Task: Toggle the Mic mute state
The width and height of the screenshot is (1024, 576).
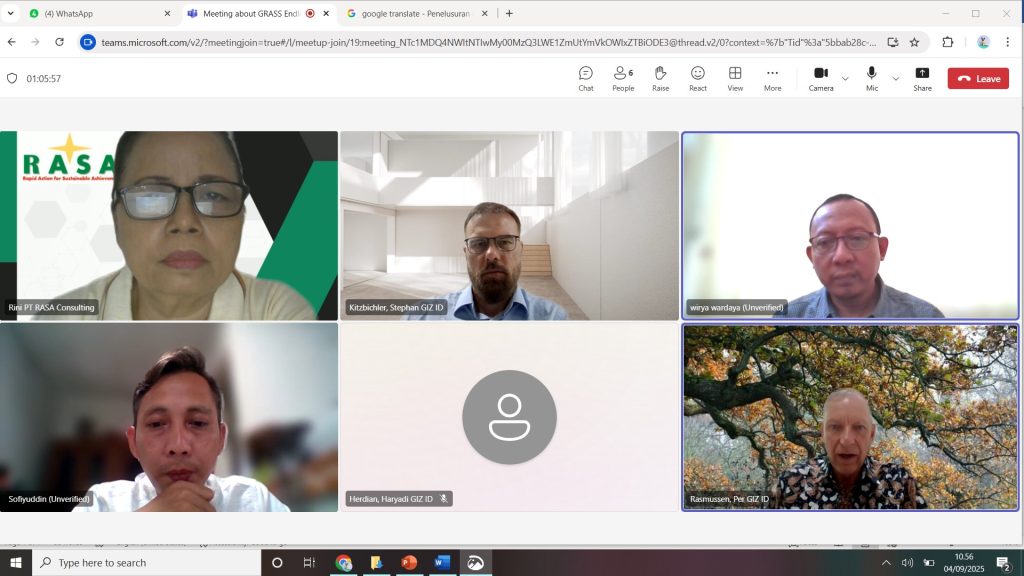Action: (x=872, y=78)
